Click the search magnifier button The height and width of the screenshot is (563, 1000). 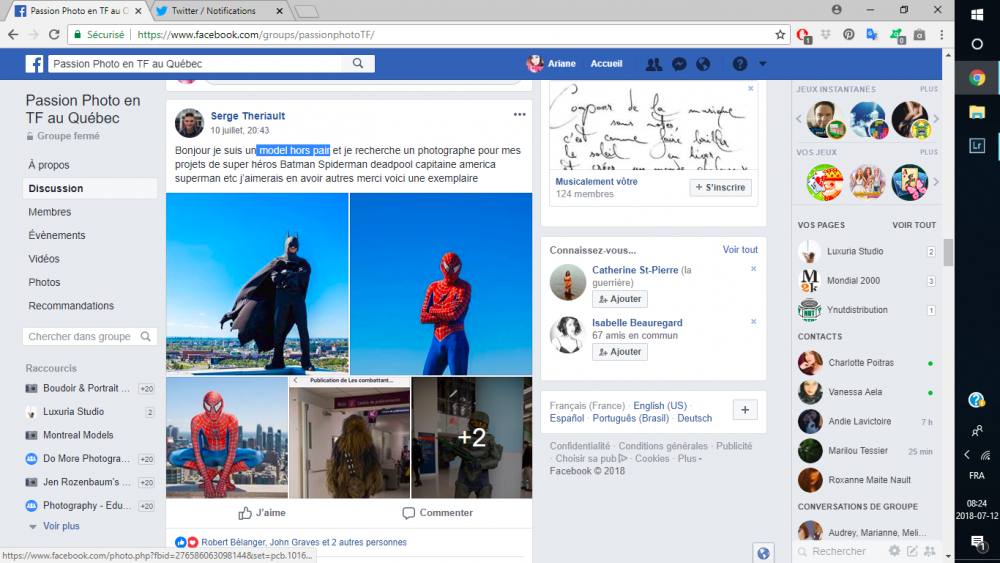point(357,64)
